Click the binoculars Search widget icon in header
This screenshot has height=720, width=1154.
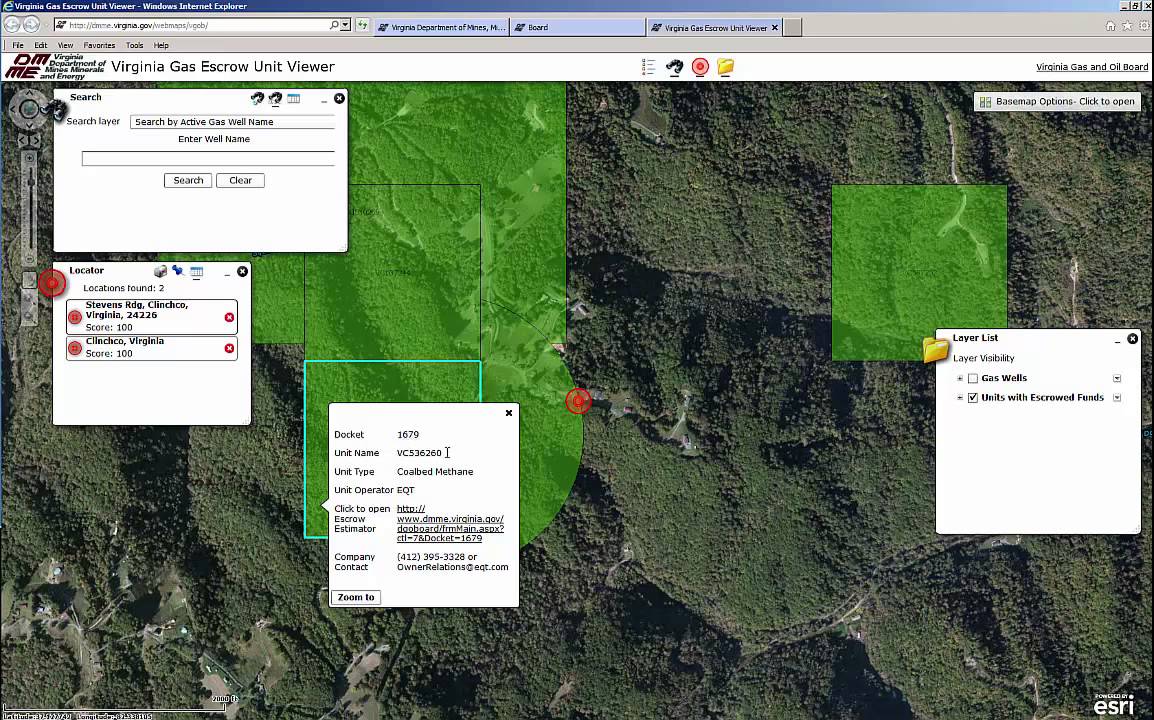coord(674,67)
